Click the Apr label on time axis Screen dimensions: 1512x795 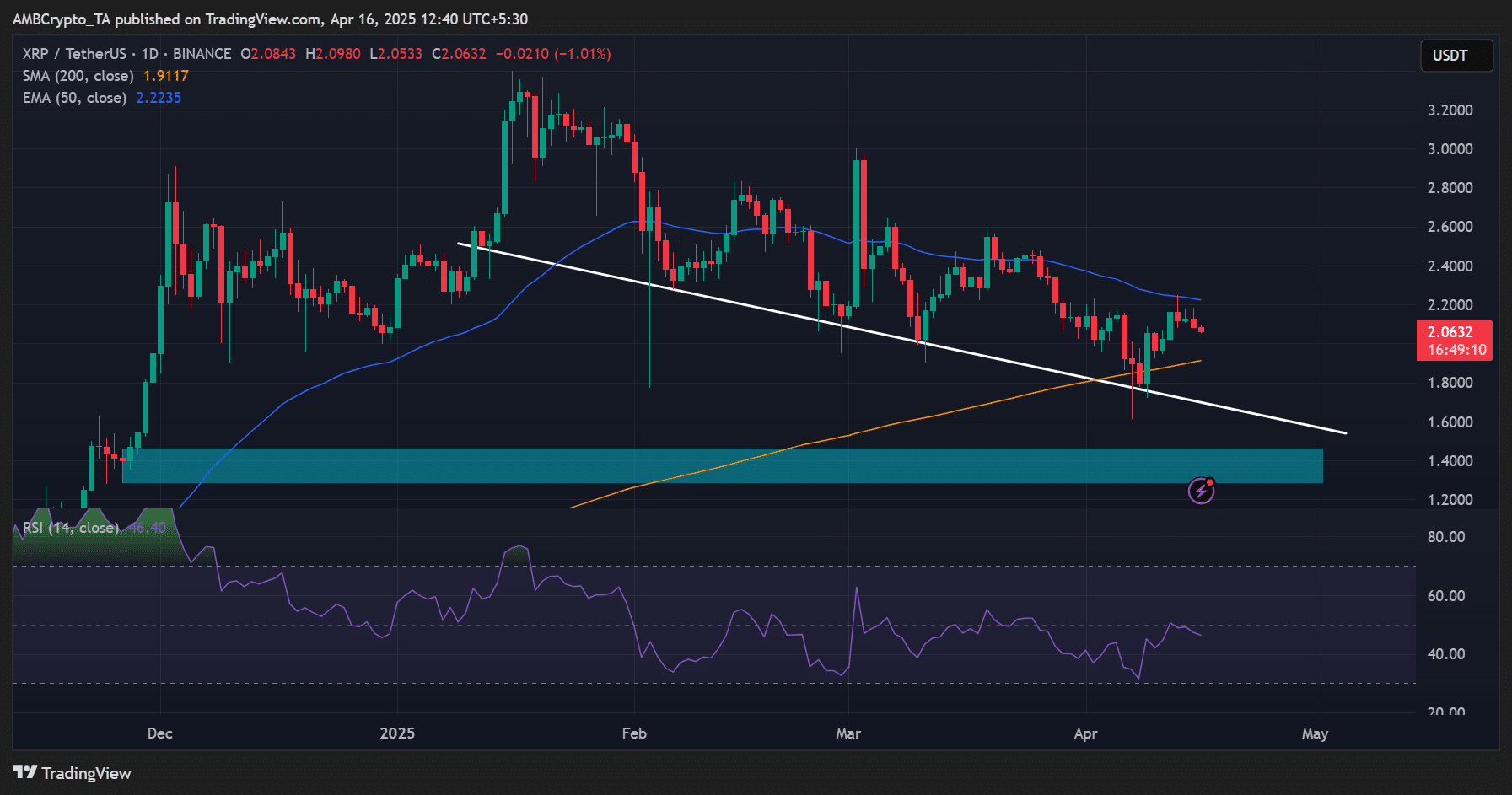(x=1085, y=733)
